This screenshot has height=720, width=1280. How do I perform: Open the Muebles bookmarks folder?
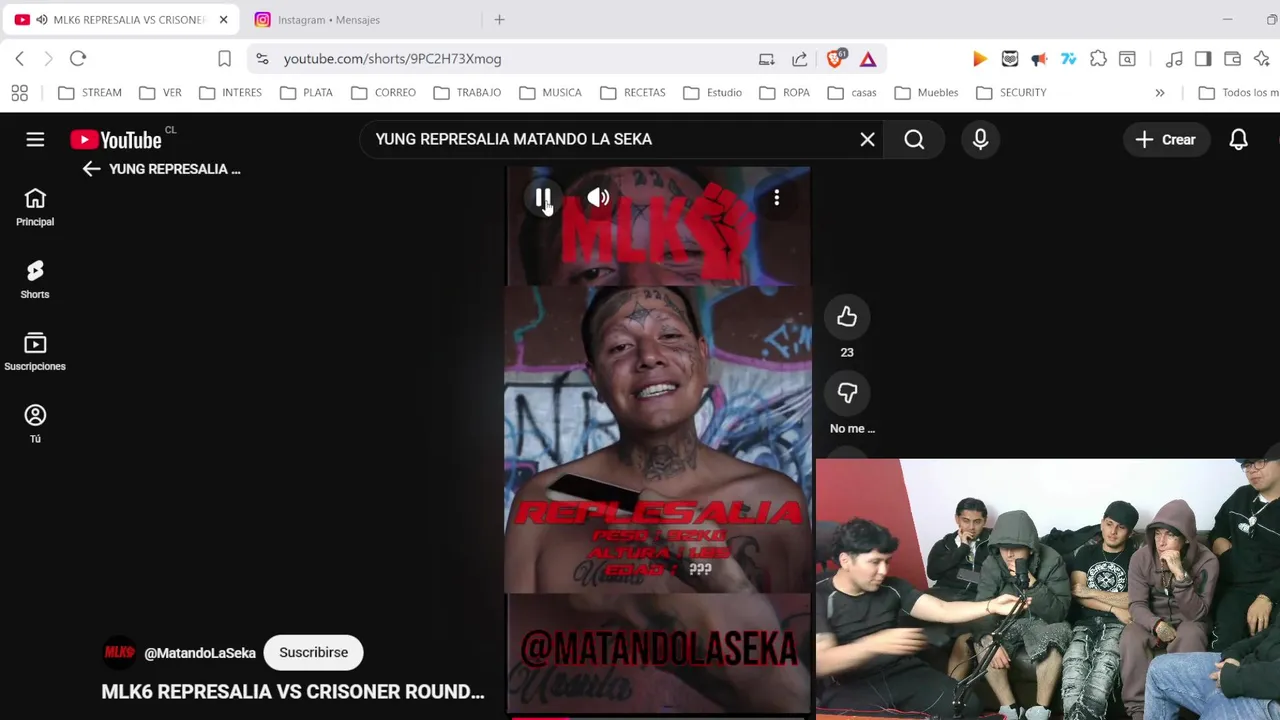coord(927,92)
